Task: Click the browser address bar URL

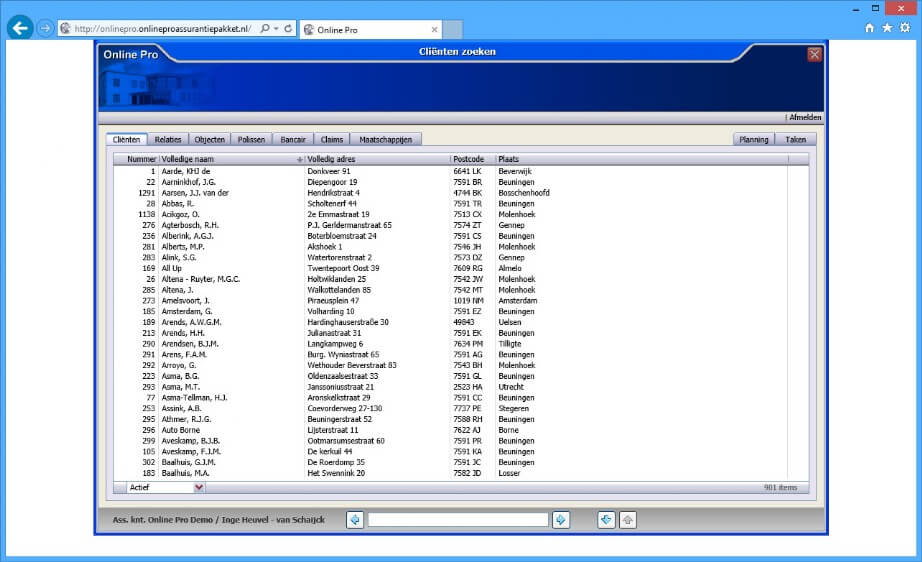Action: [x=163, y=29]
